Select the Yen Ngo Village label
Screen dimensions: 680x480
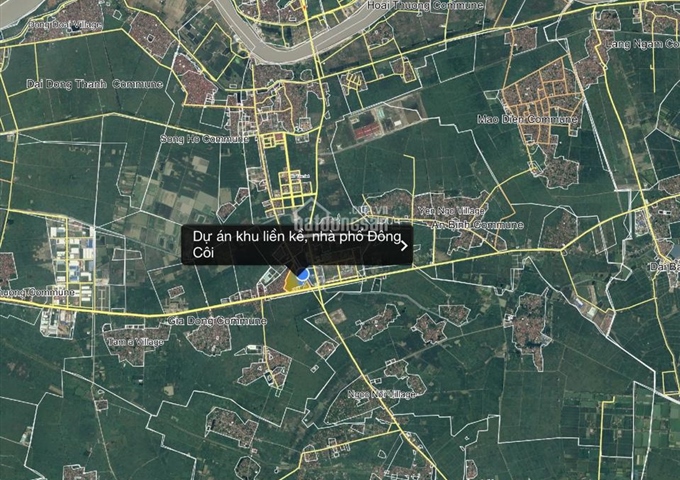pos(451,211)
